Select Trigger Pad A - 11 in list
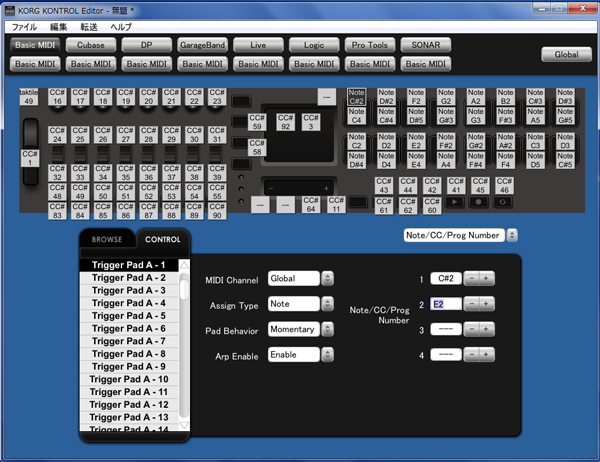The image size is (600, 462). pos(129,392)
